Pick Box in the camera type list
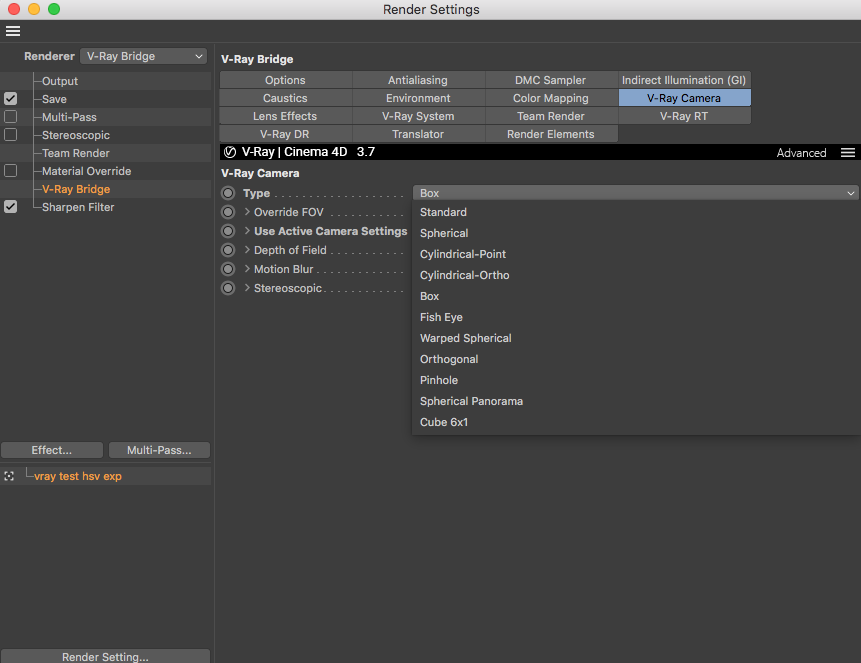861x663 pixels. click(636, 296)
